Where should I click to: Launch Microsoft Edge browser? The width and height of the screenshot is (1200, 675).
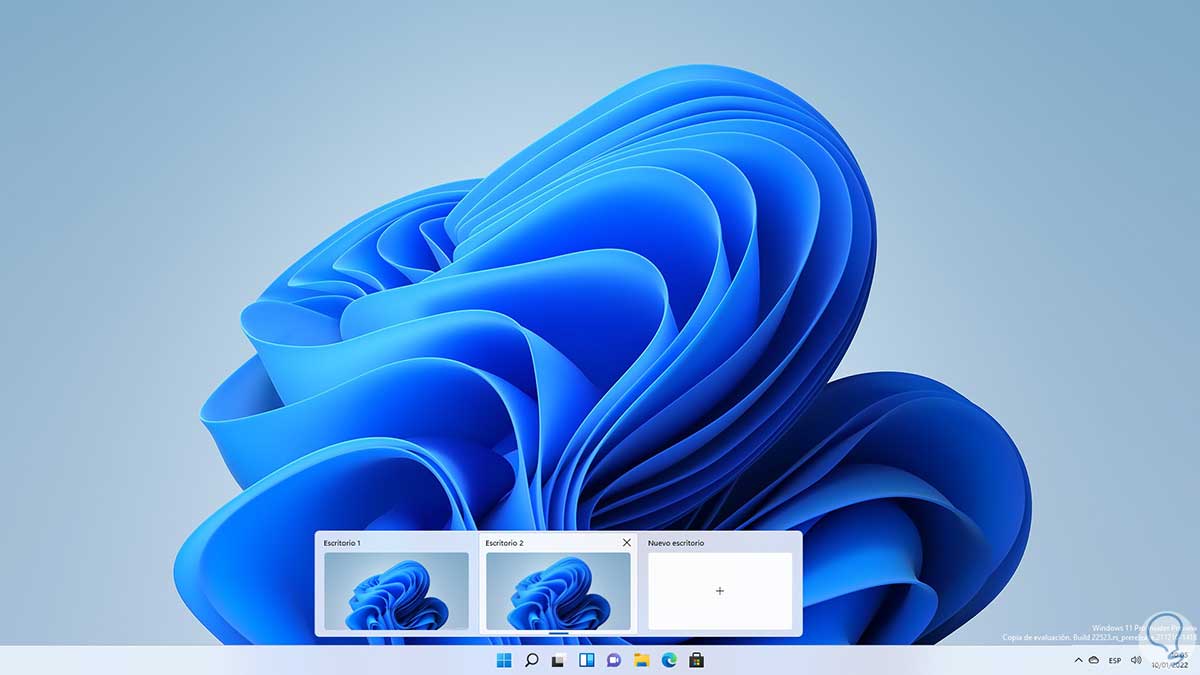[x=669, y=660]
